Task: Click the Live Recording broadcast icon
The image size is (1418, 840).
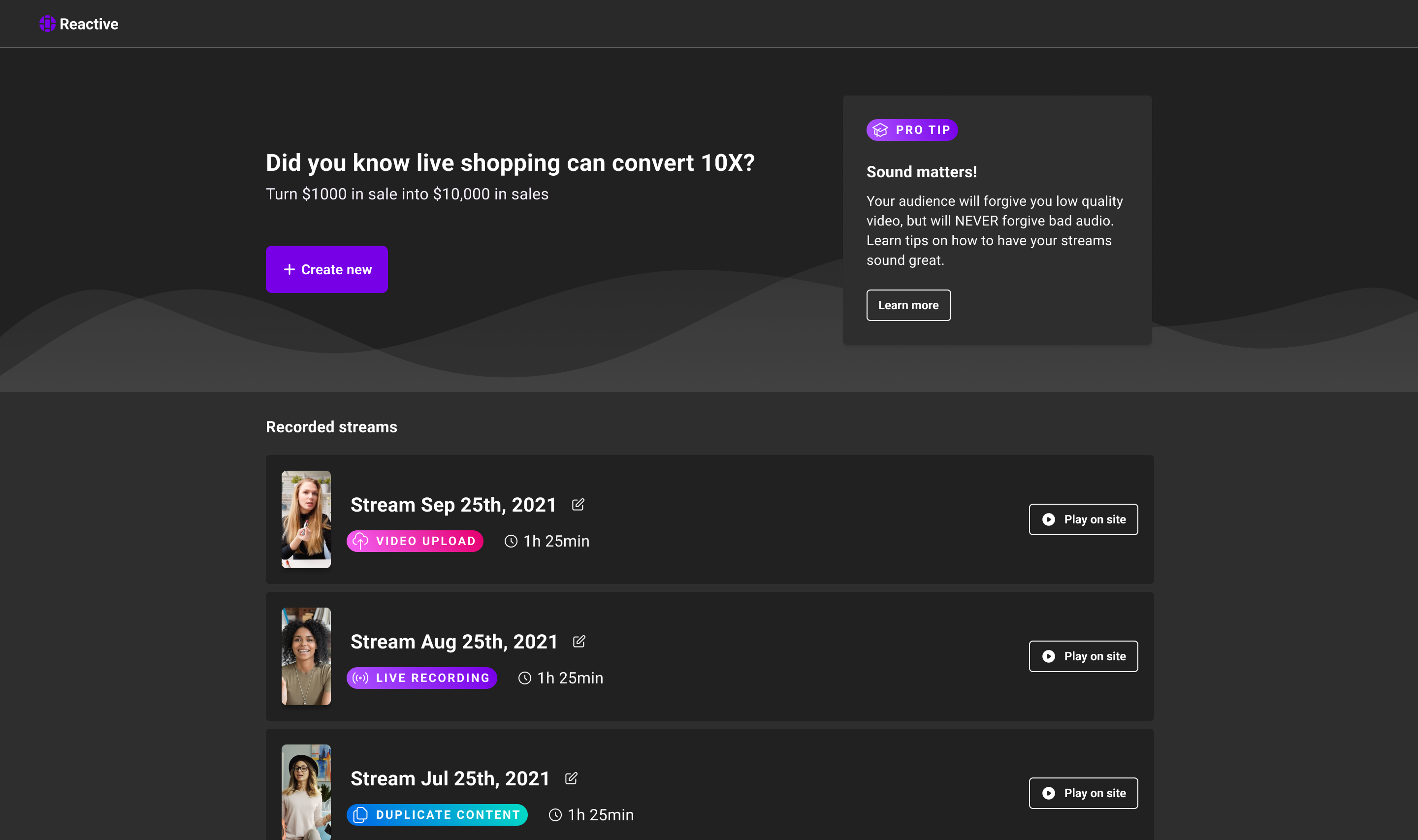Action: 360,678
